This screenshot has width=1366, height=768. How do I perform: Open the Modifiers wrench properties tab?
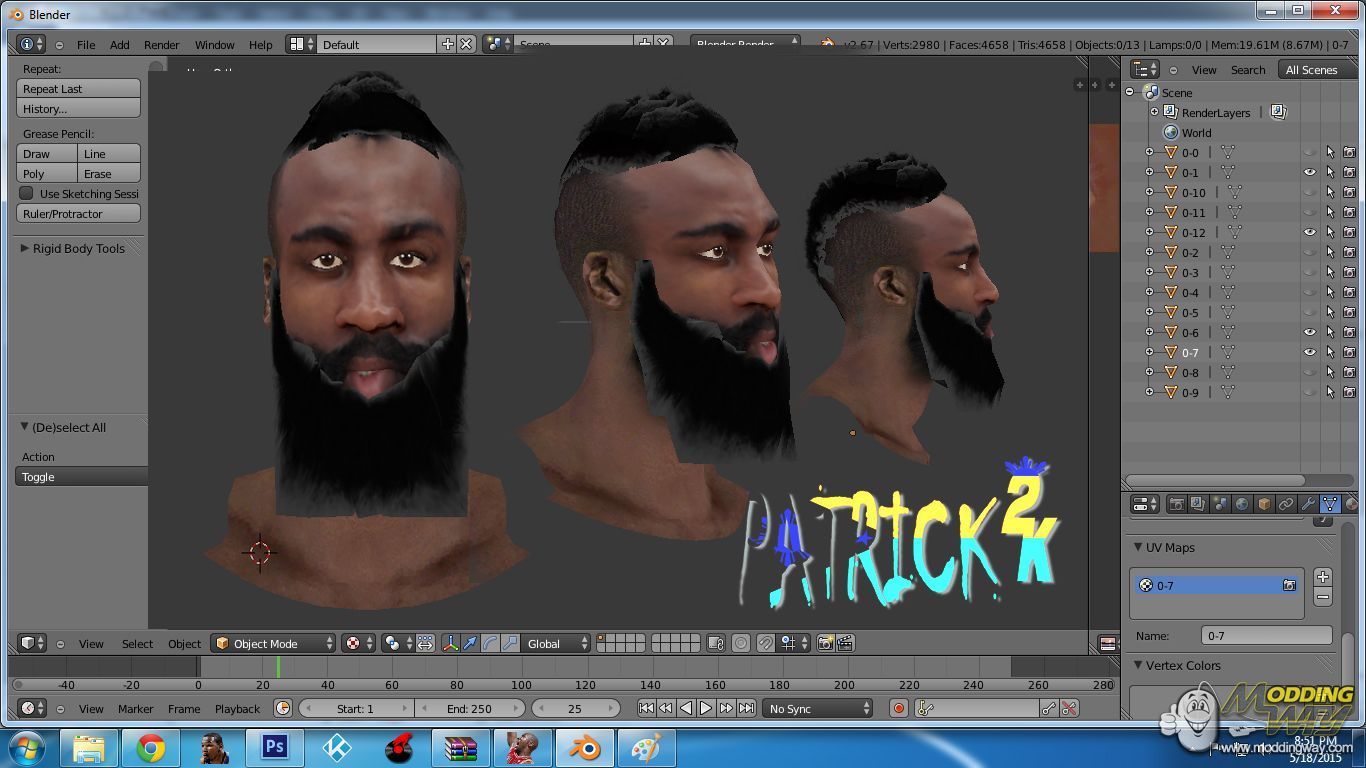(1308, 505)
